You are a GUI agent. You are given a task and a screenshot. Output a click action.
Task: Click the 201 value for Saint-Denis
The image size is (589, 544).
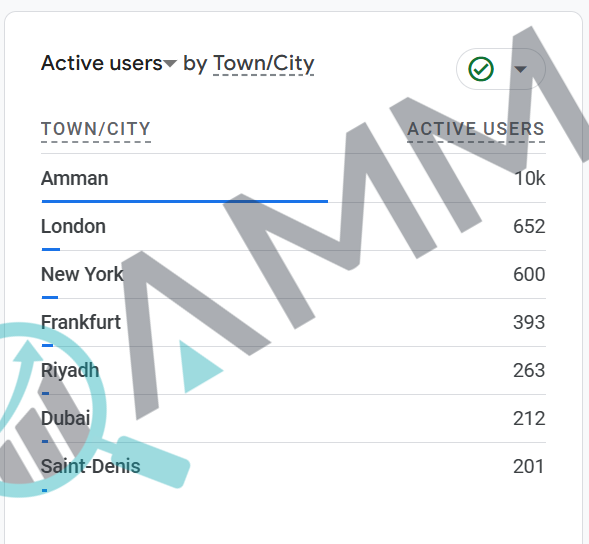[529, 467]
